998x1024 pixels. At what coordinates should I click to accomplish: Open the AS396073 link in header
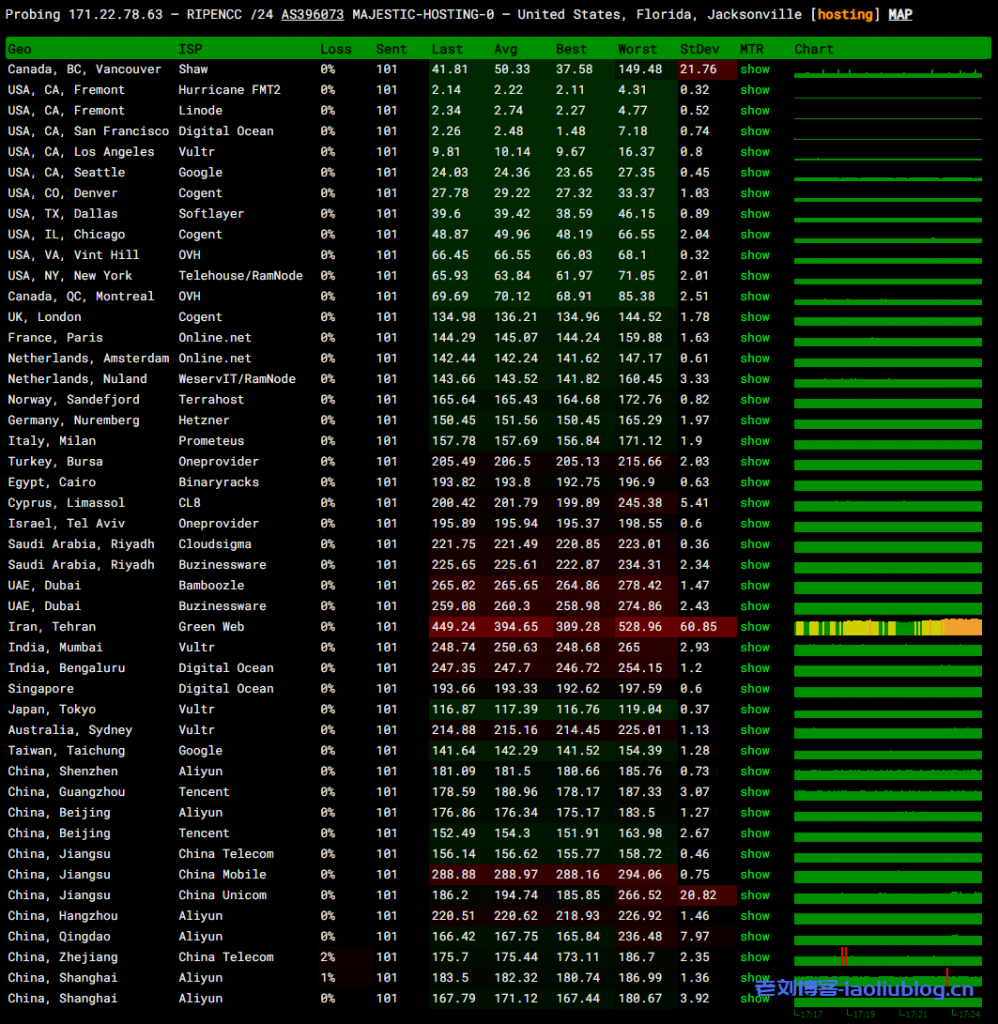pyautogui.click(x=312, y=15)
